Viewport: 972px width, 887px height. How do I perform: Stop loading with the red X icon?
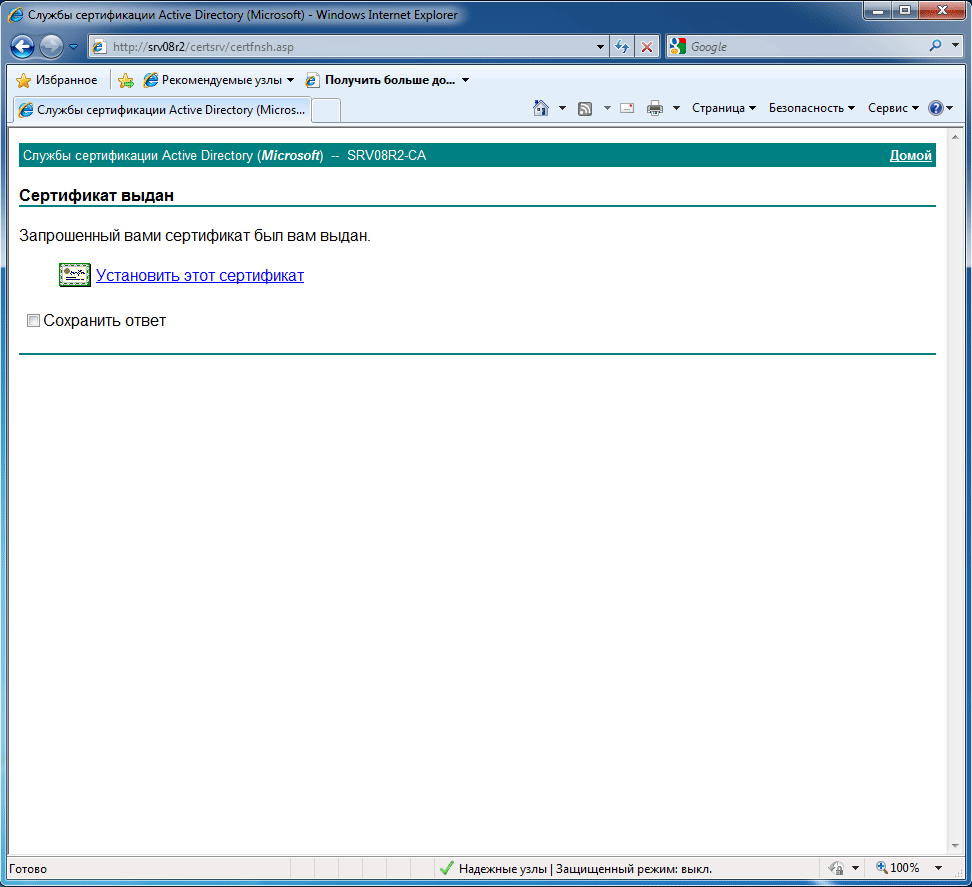(647, 46)
